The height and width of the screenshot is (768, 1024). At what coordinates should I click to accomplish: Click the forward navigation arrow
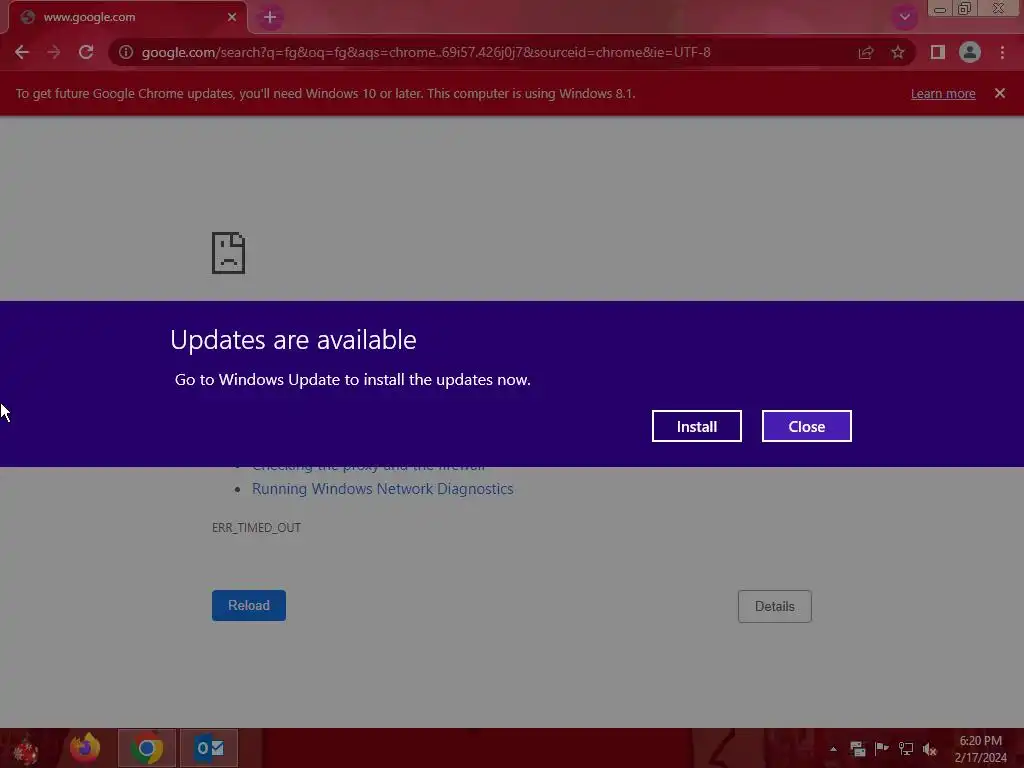[54, 52]
